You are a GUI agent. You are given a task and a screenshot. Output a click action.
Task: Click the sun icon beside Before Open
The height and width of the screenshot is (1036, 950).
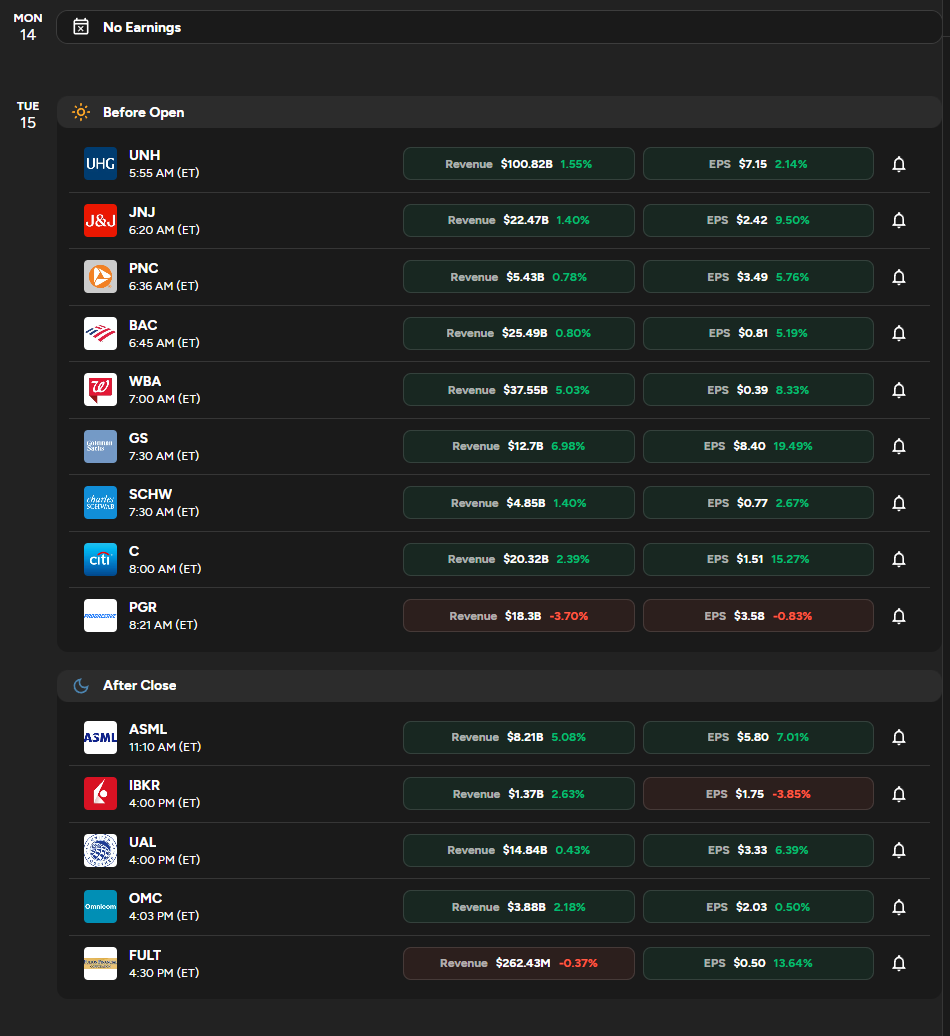[x=81, y=112]
